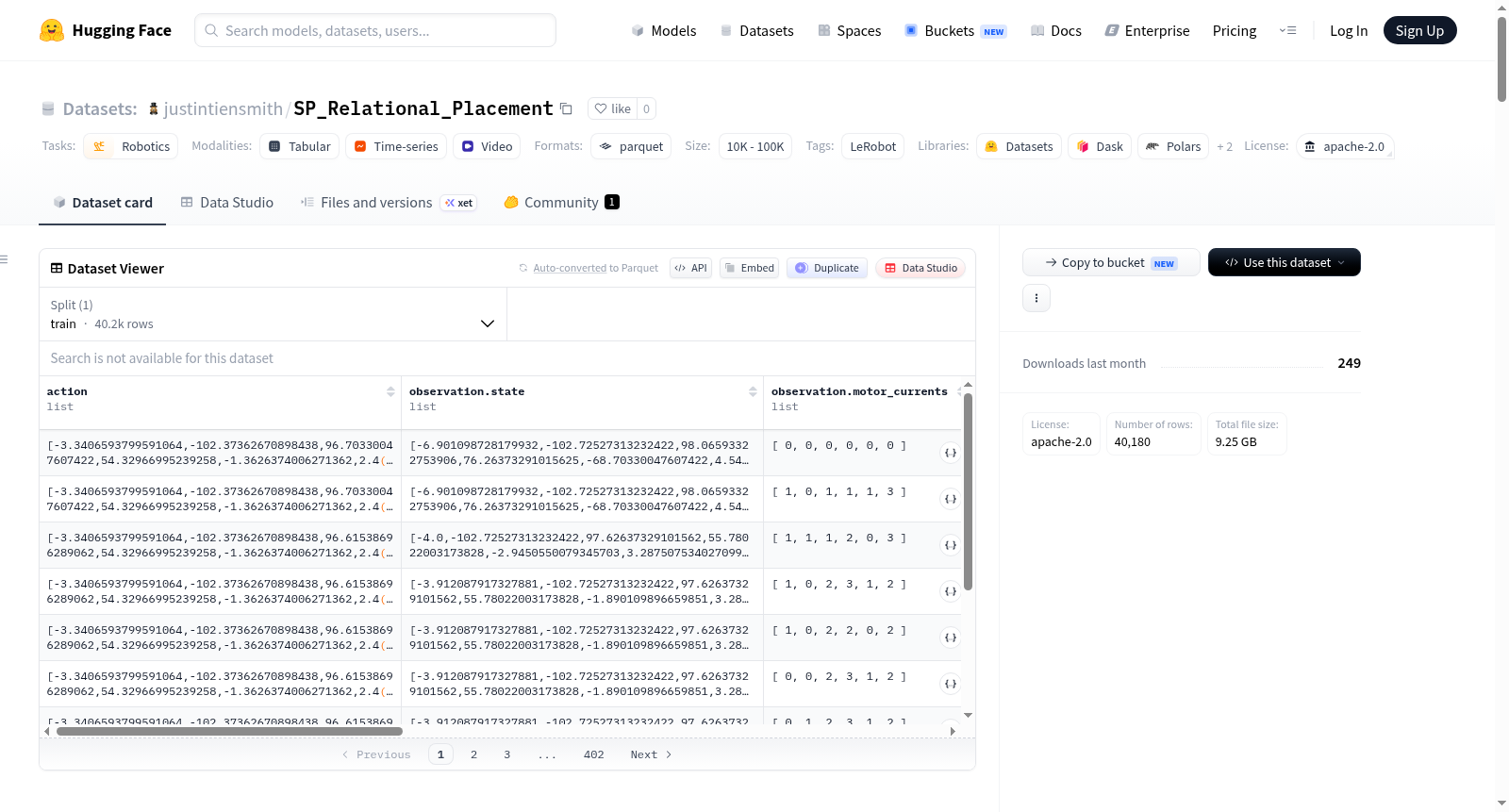Jump to page 402 of the dataset
1509x812 pixels.
coord(594,754)
